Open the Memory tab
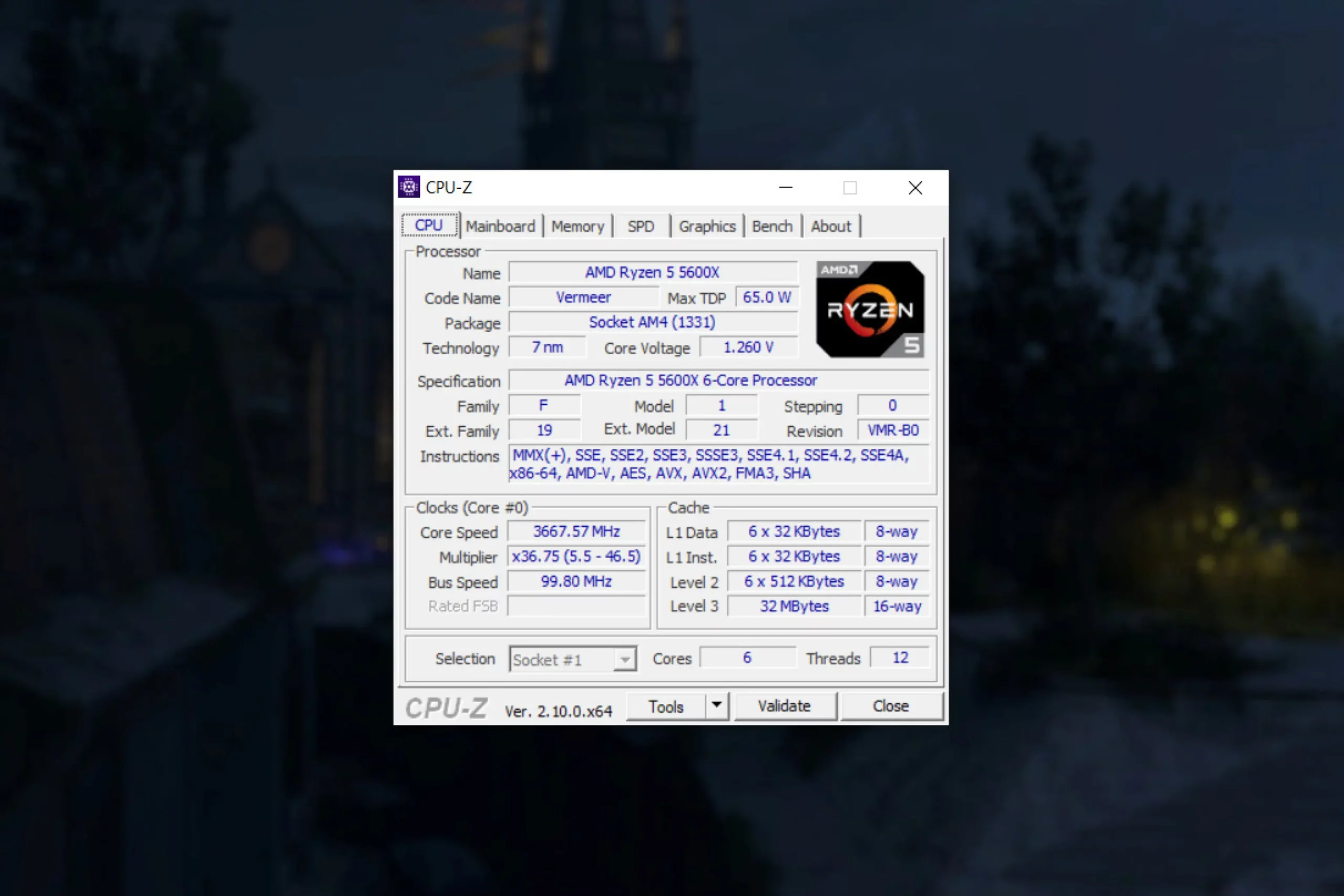 click(577, 226)
